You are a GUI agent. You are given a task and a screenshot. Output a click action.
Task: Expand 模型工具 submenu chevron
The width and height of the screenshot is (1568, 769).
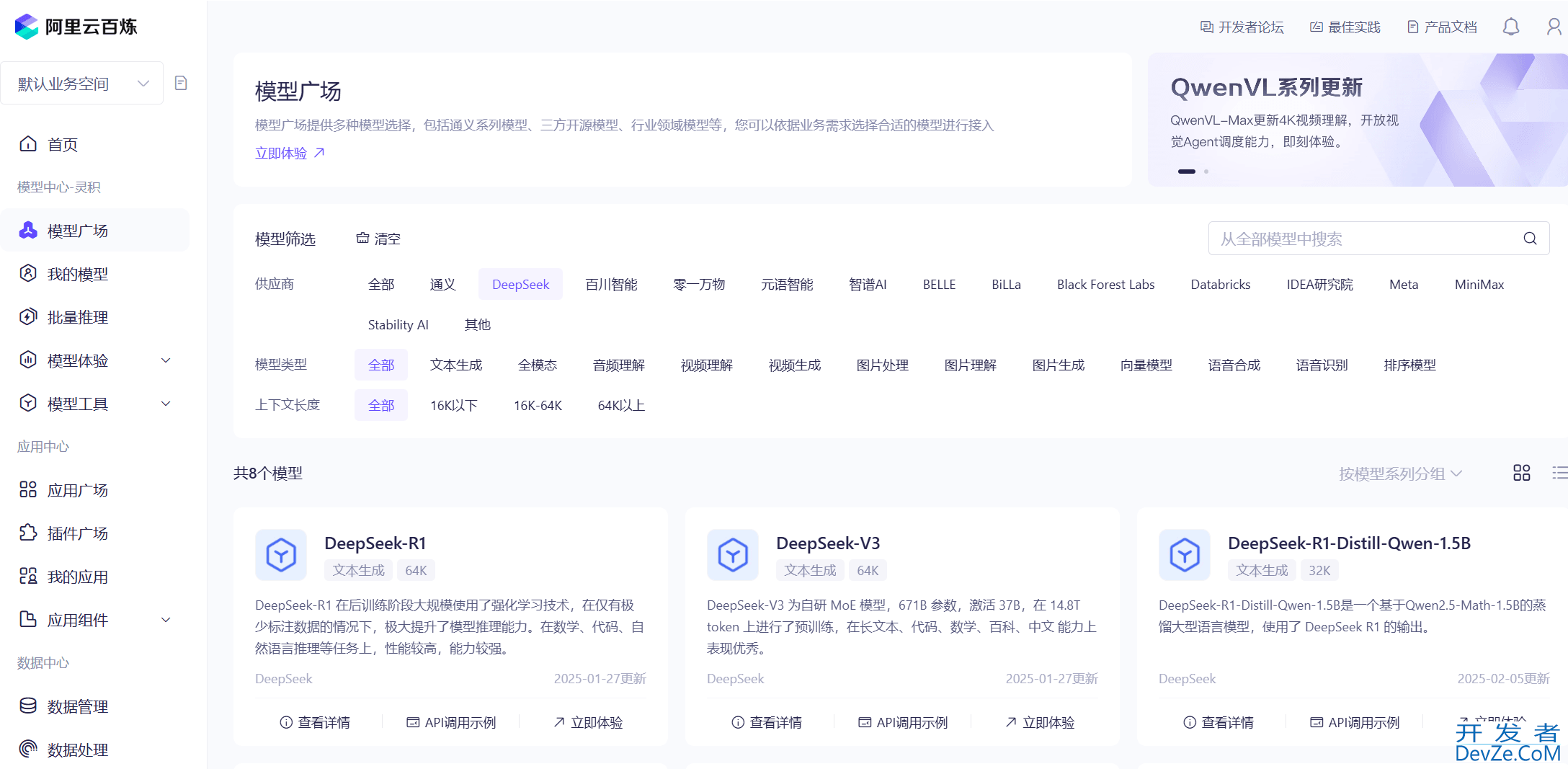[166, 404]
